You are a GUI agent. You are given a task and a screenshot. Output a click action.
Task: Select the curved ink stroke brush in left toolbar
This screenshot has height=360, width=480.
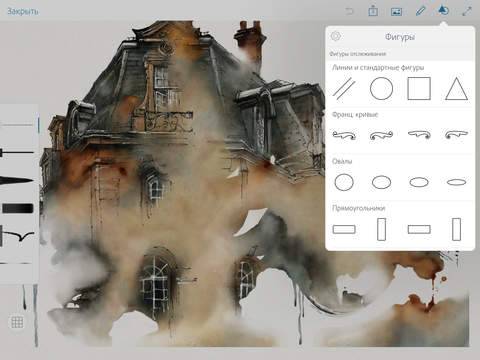tap(18, 236)
